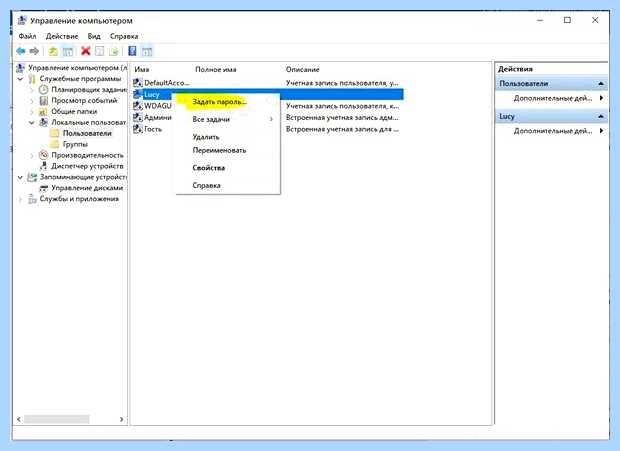Open Properties via the toolbar sheet icon
The height and width of the screenshot is (451, 620).
pos(100,51)
